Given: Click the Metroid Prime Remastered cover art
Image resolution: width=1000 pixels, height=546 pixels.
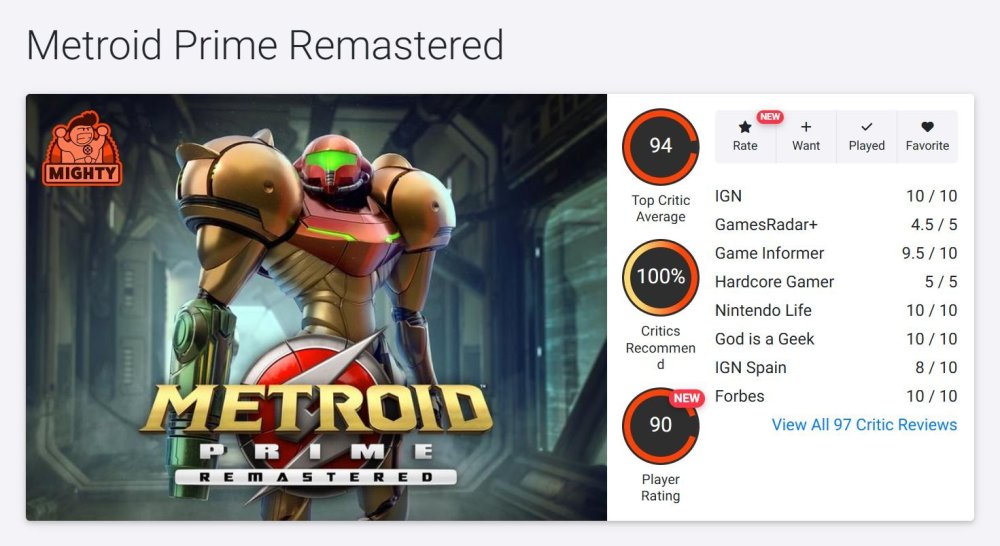Looking at the screenshot, I should (x=316, y=307).
